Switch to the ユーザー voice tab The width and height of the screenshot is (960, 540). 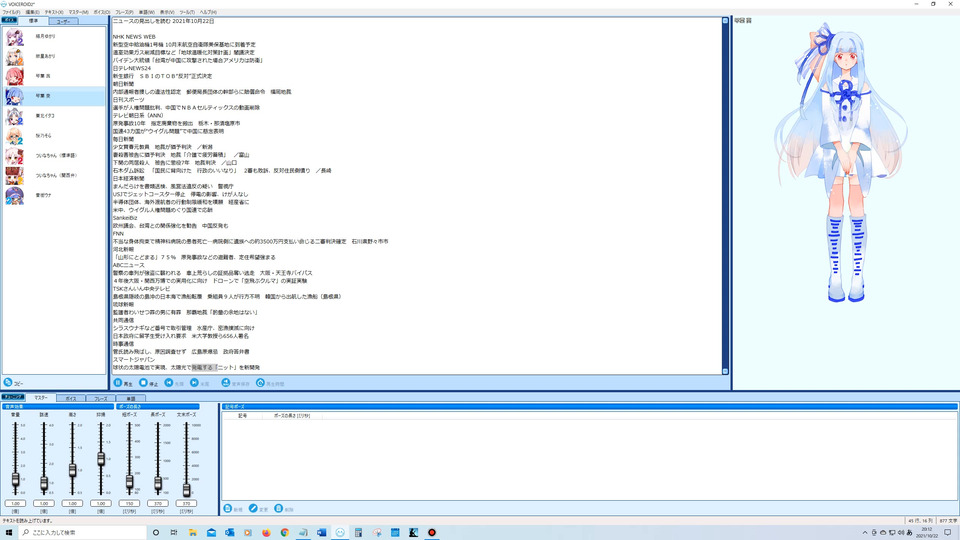[63, 21]
